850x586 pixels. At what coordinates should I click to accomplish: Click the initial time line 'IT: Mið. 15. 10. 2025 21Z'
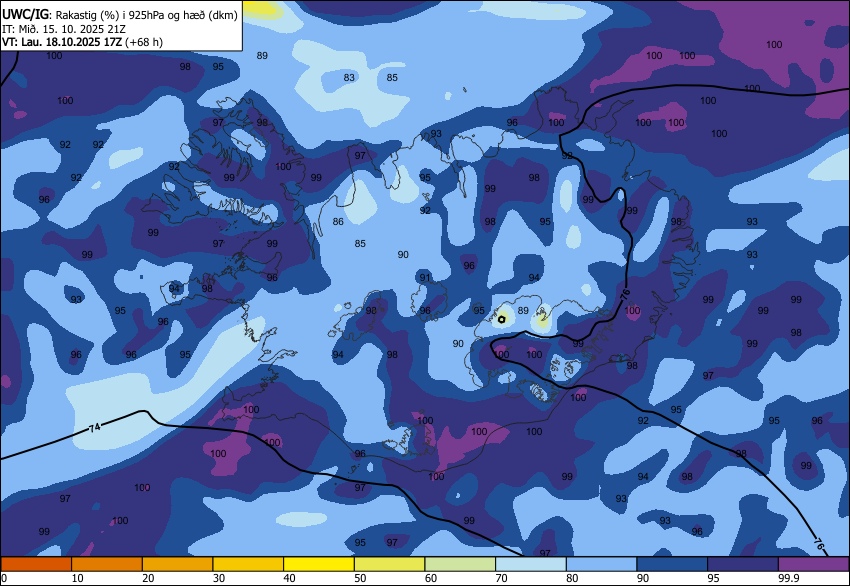point(64,29)
